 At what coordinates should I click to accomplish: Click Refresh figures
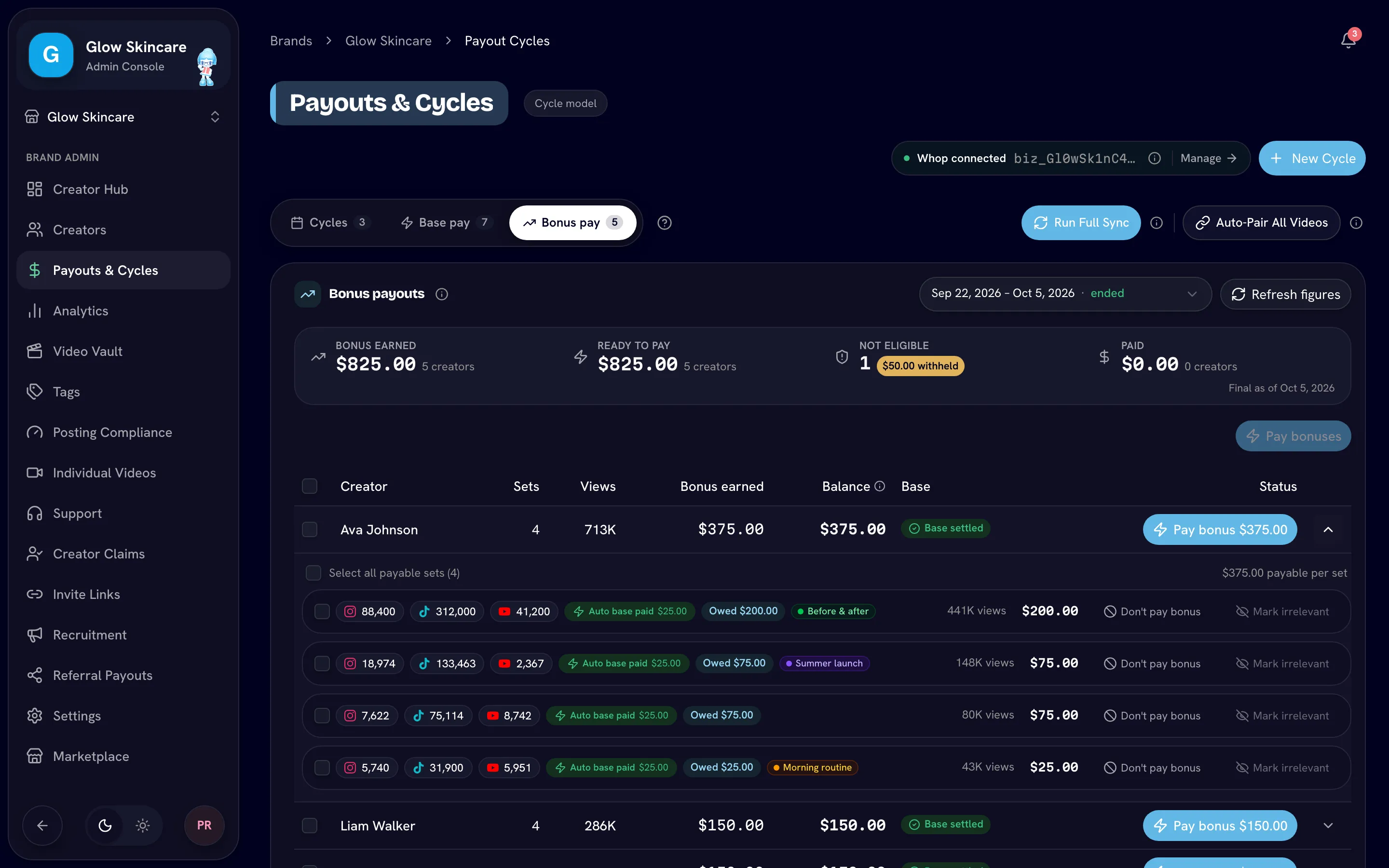(x=1286, y=295)
